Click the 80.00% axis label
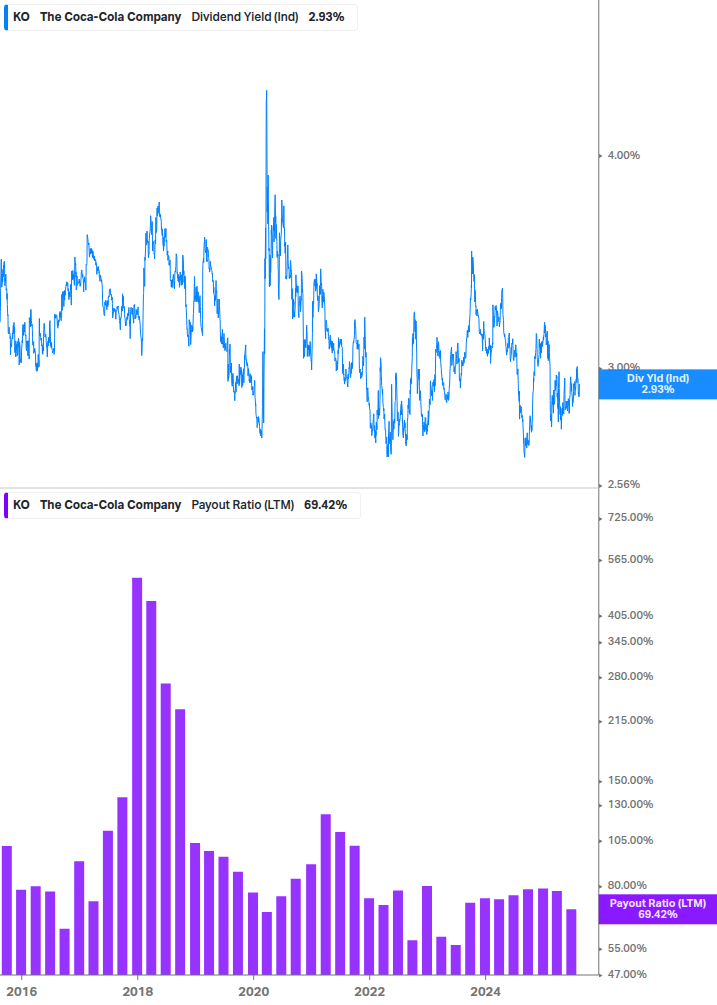717x1005 pixels. click(627, 885)
